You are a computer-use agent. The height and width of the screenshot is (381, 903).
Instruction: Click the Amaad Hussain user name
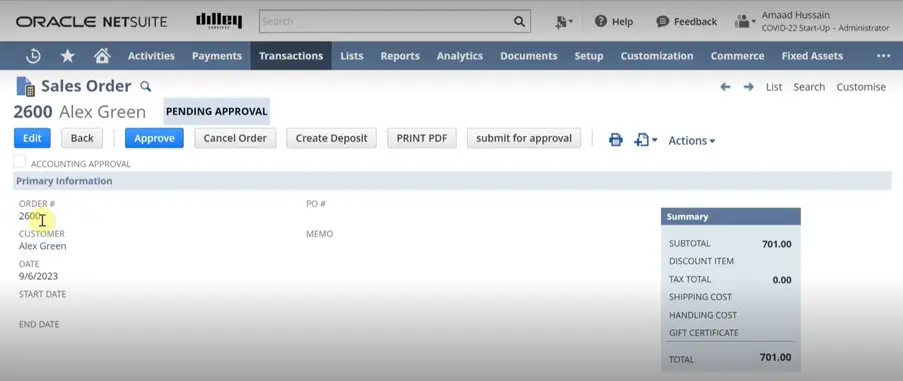pyautogui.click(x=796, y=15)
